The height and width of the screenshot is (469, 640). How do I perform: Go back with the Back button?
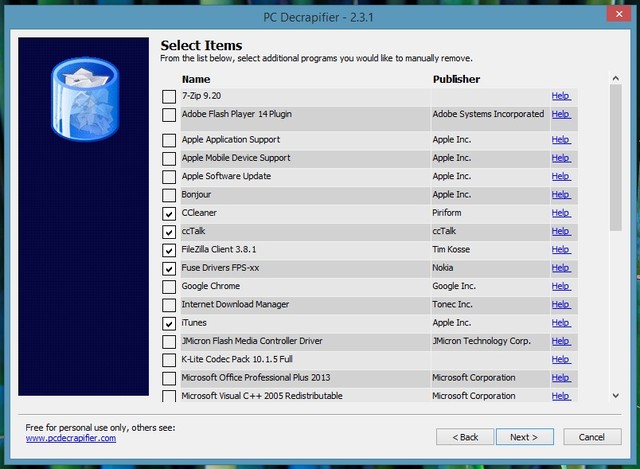pyautogui.click(x=465, y=437)
